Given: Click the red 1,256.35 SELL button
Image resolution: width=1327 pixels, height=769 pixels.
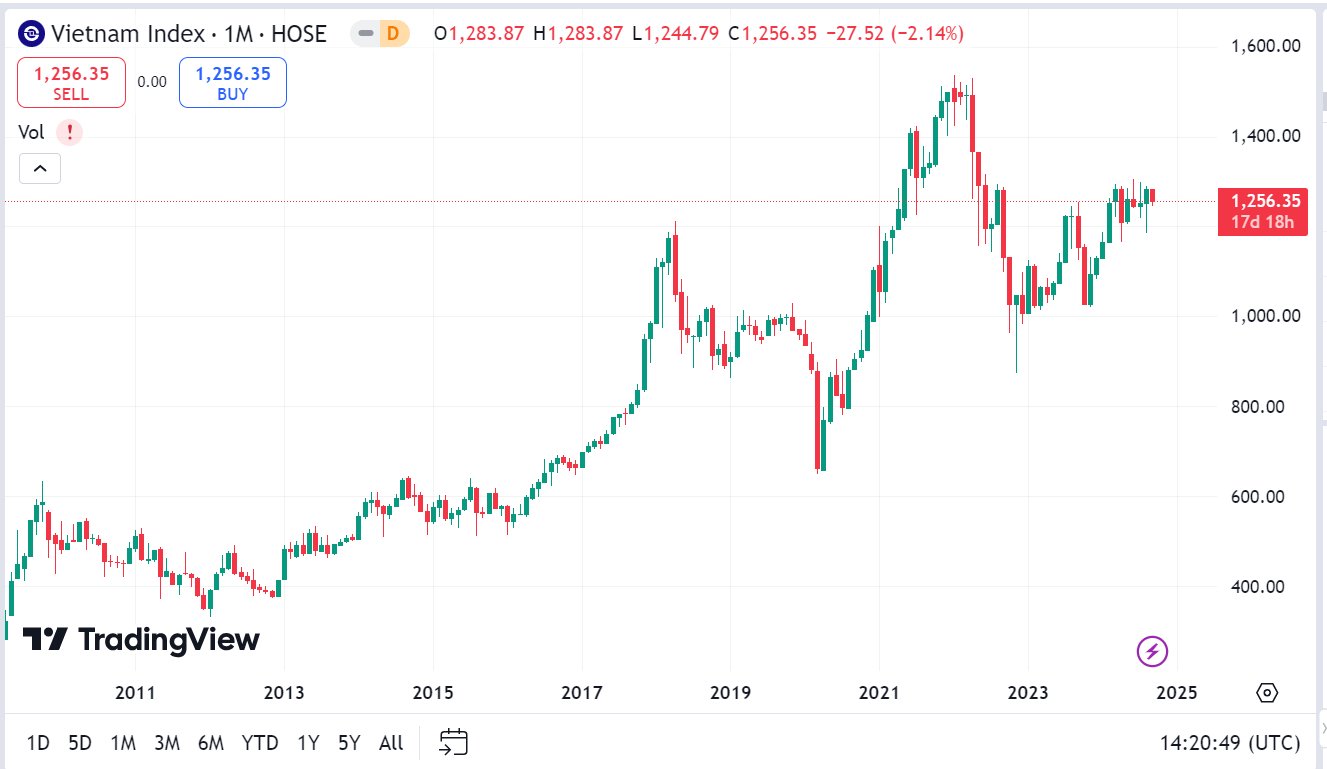Looking at the screenshot, I should (x=71, y=82).
